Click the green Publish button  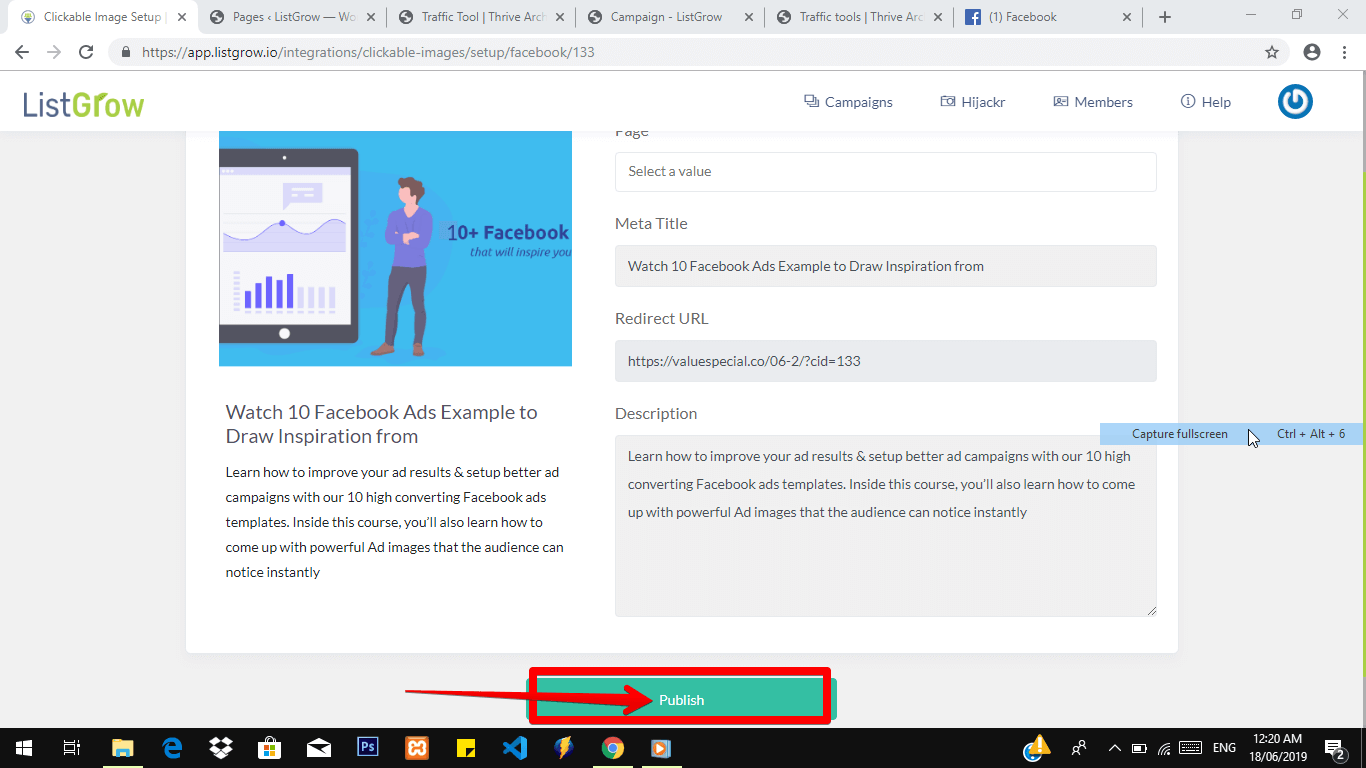tap(681, 699)
